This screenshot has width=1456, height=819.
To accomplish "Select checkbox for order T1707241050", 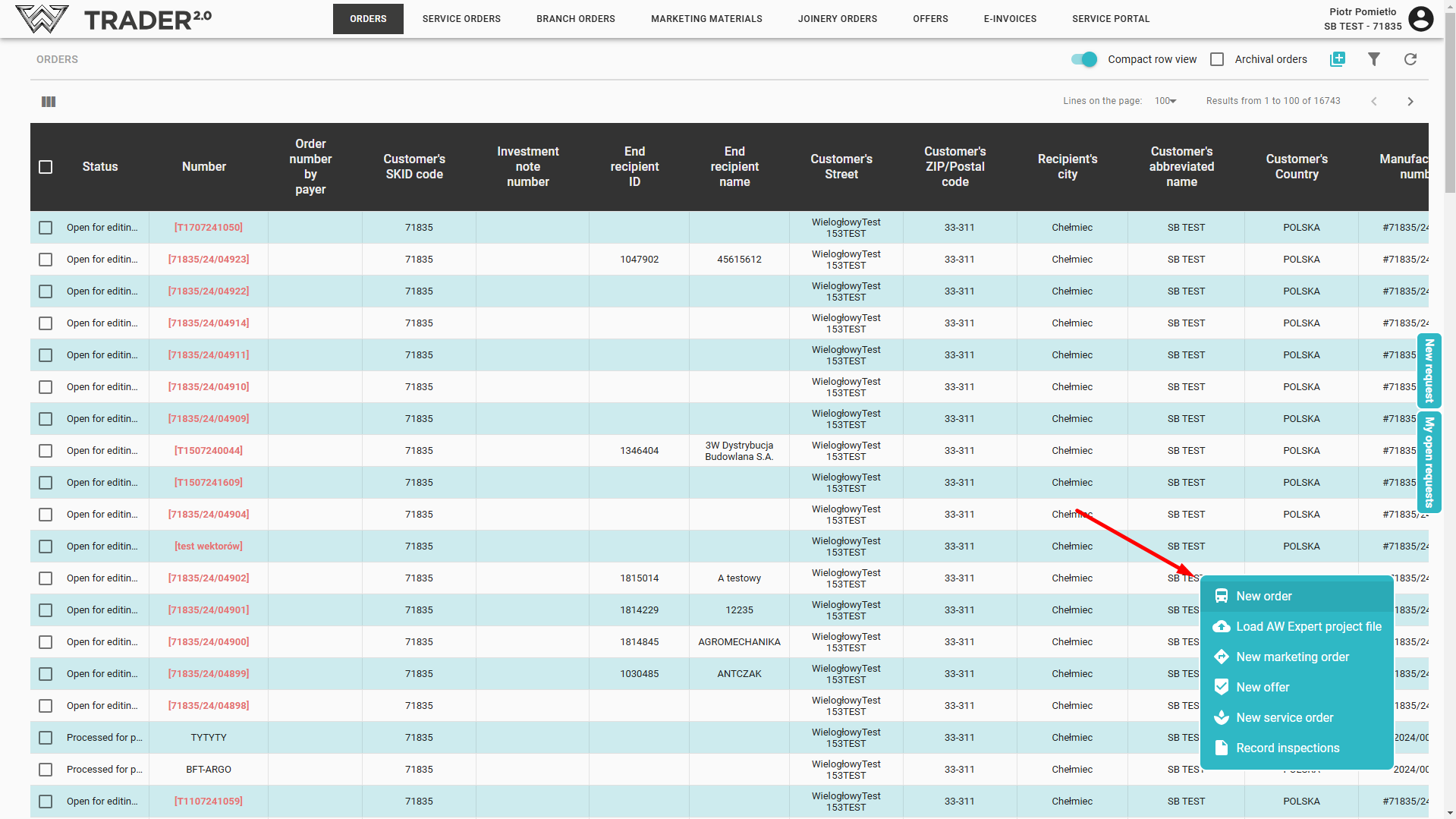I will 46,228.
